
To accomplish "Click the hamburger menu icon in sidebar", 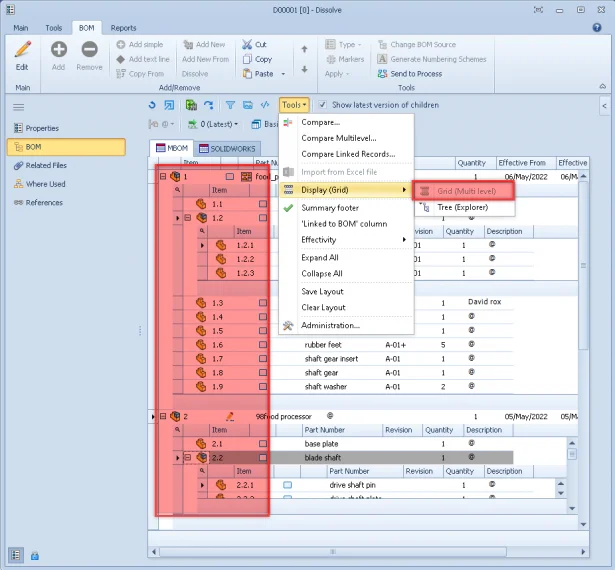I will 18,107.
